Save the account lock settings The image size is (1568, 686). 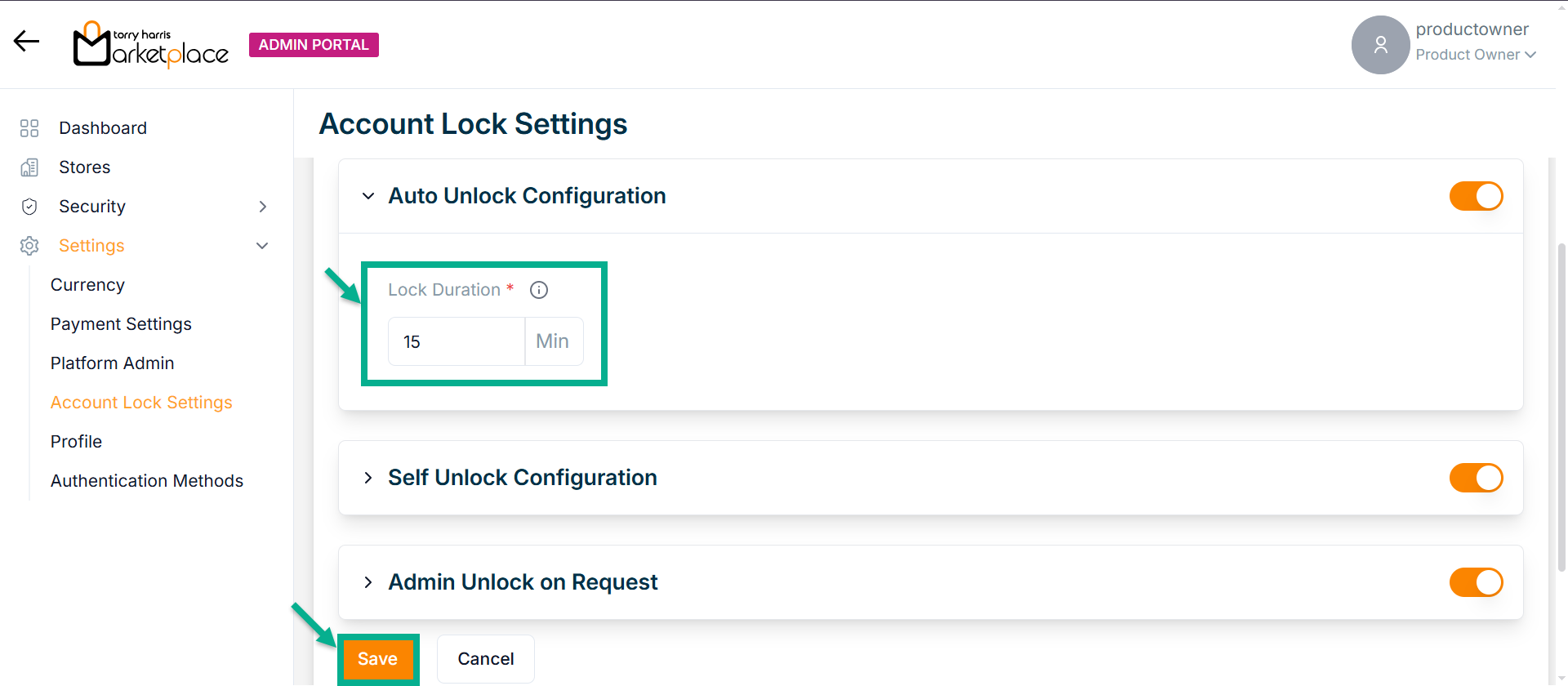(377, 659)
